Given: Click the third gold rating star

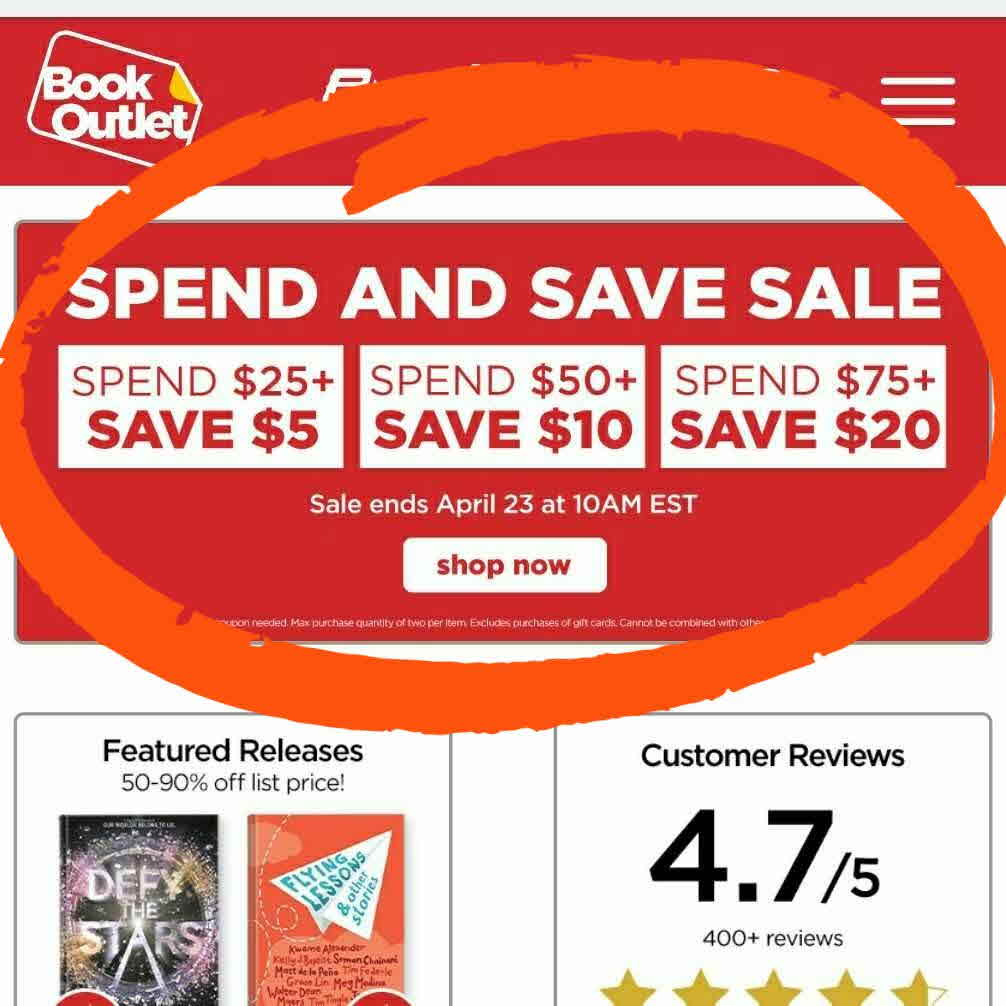Looking at the screenshot, I should click(x=773, y=989).
